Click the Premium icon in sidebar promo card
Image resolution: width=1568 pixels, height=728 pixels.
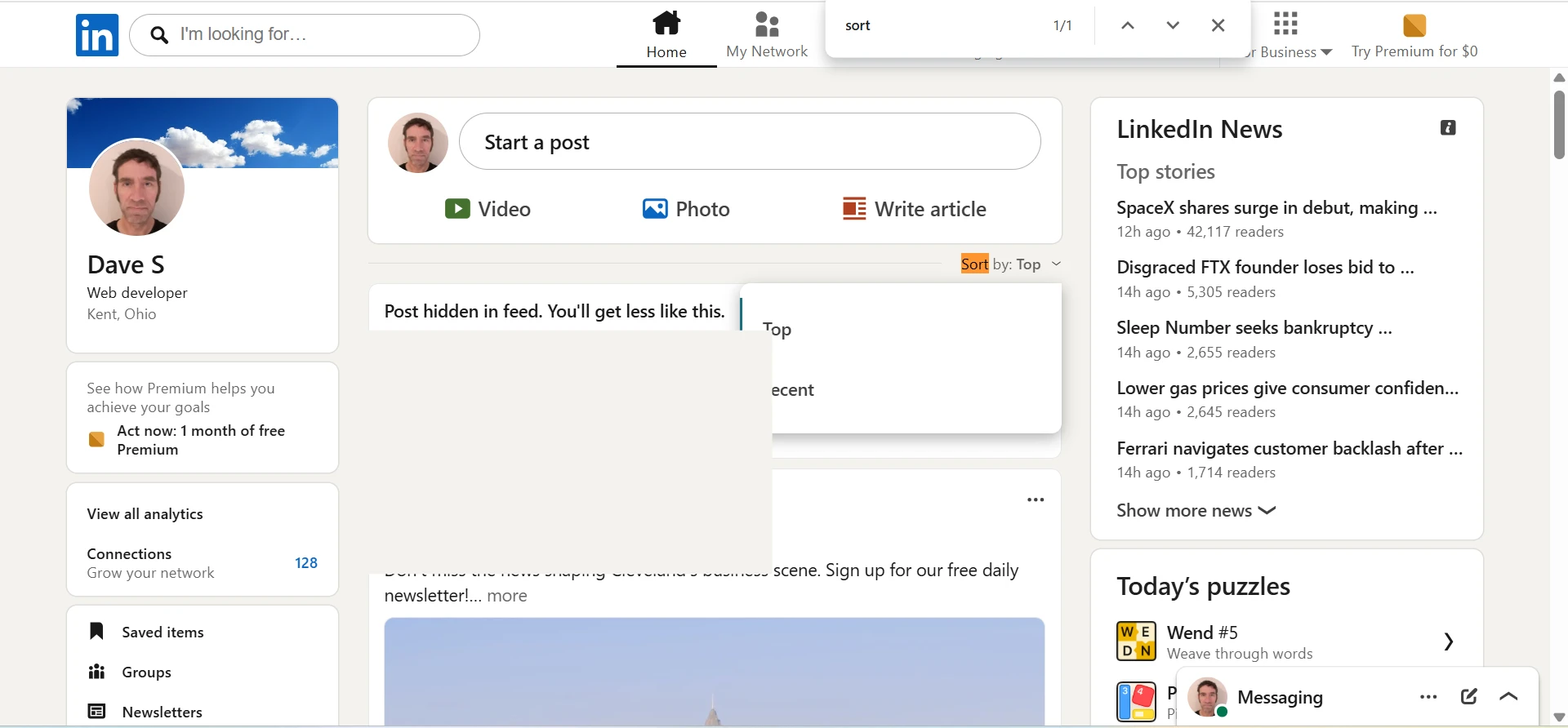(96, 440)
